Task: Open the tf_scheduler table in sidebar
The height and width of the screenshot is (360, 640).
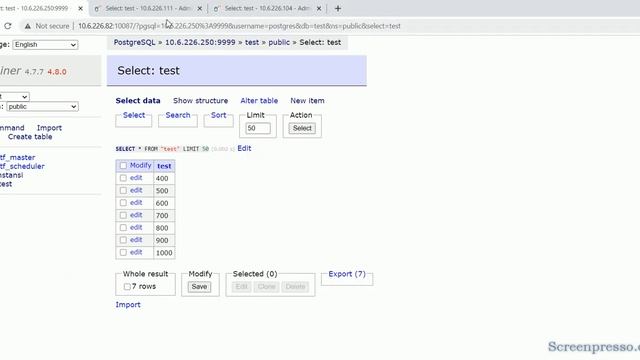Action: [x=22, y=166]
